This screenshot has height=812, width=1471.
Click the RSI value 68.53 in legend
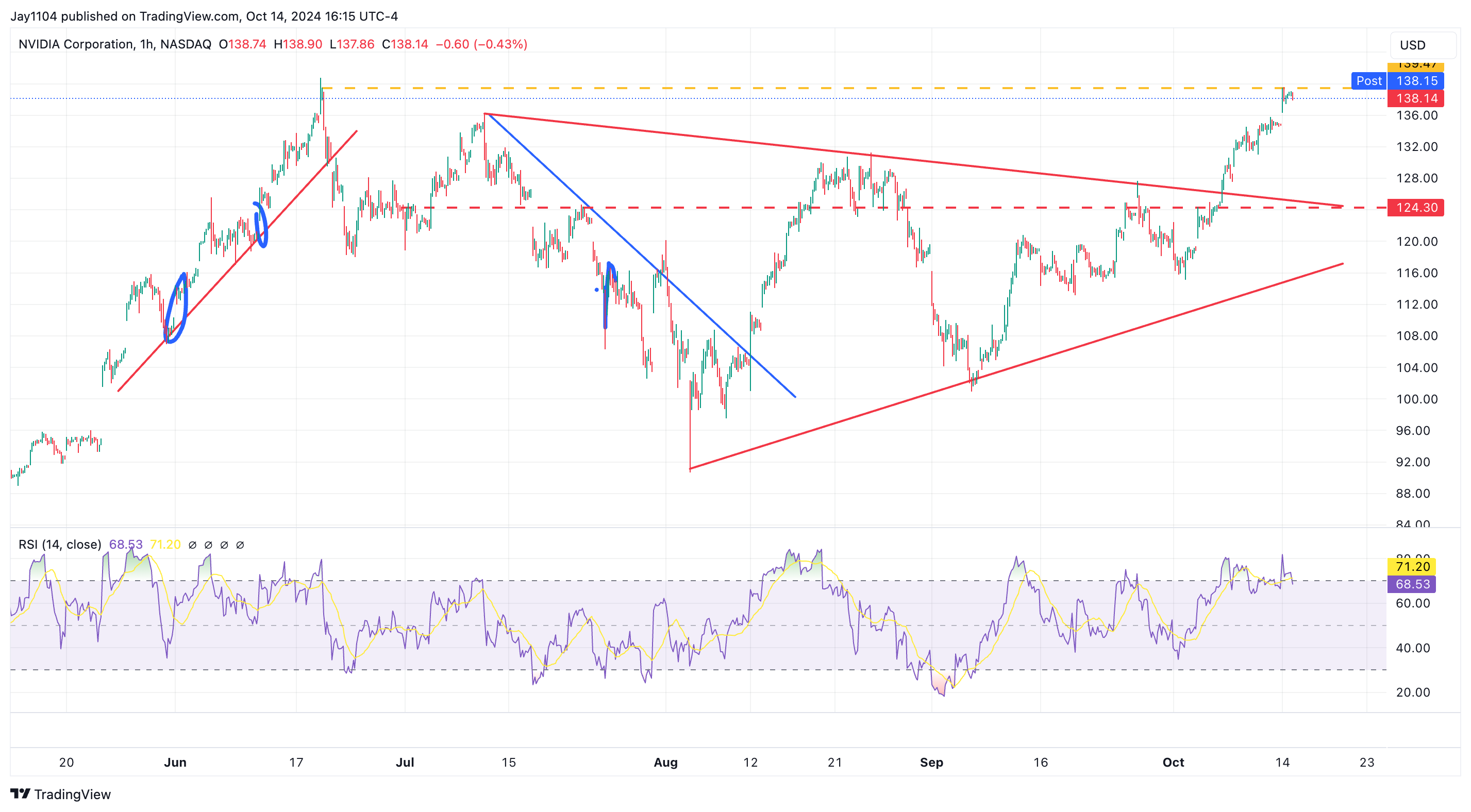tap(126, 544)
